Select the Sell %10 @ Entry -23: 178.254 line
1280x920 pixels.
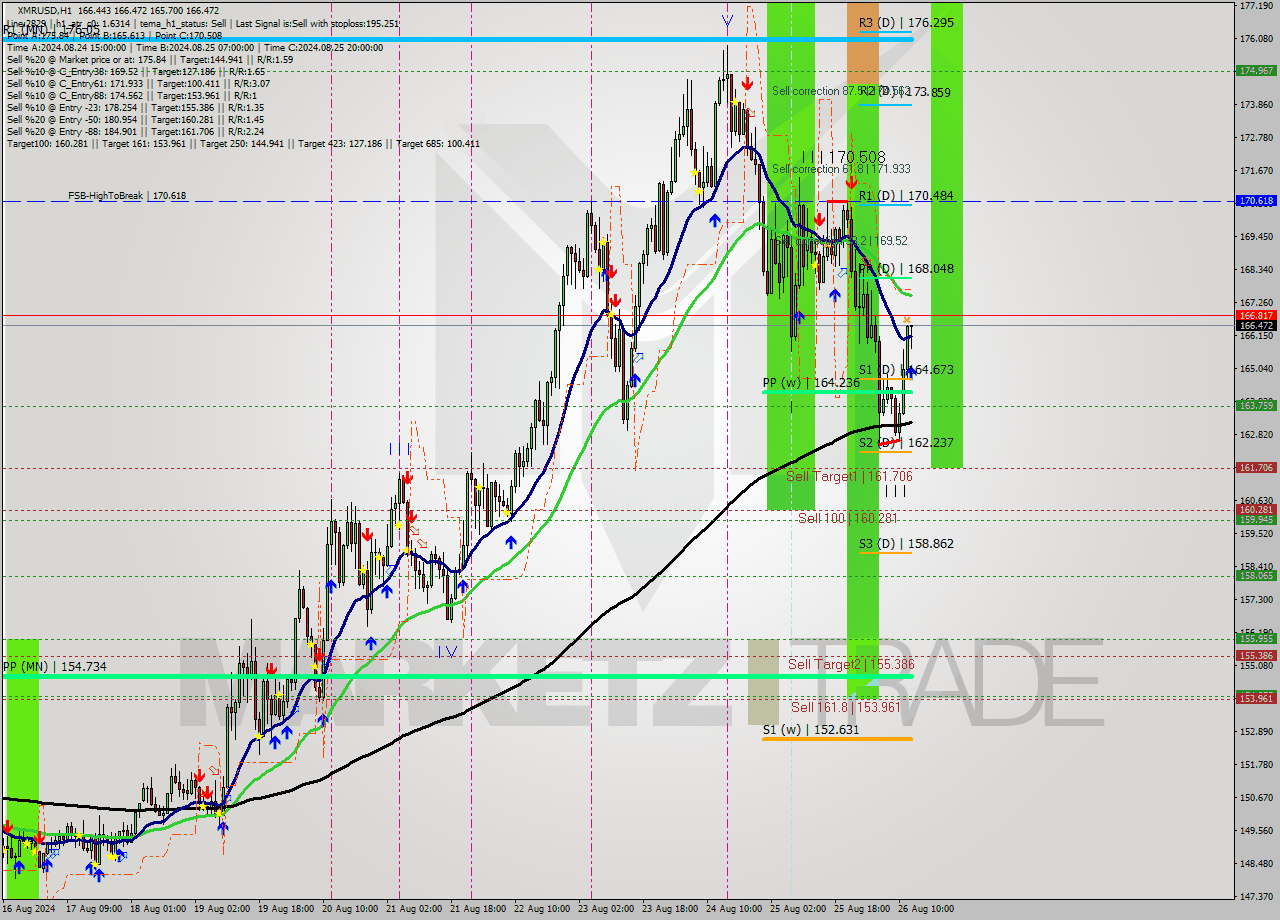[135, 108]
